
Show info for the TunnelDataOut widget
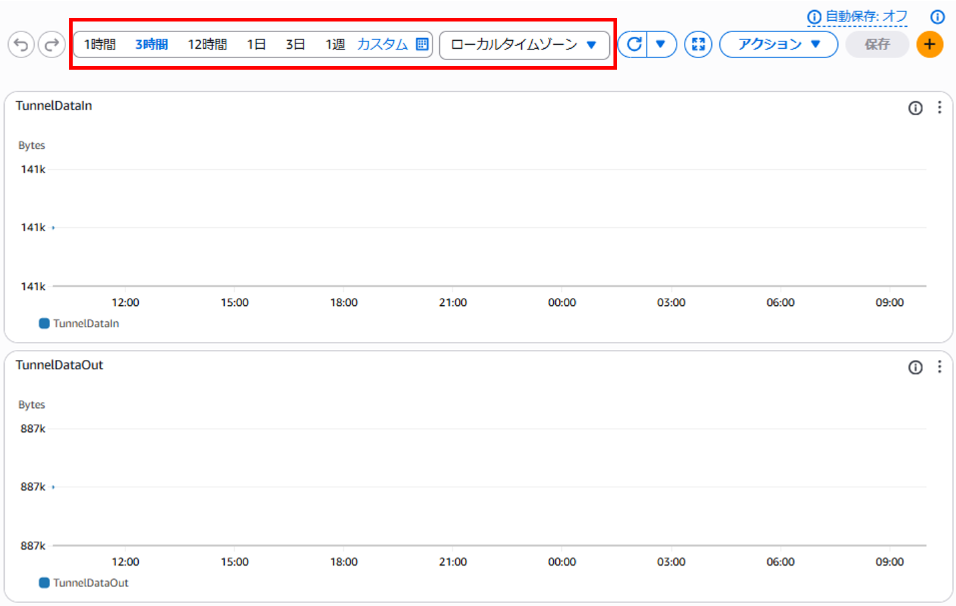coord(915,367)
